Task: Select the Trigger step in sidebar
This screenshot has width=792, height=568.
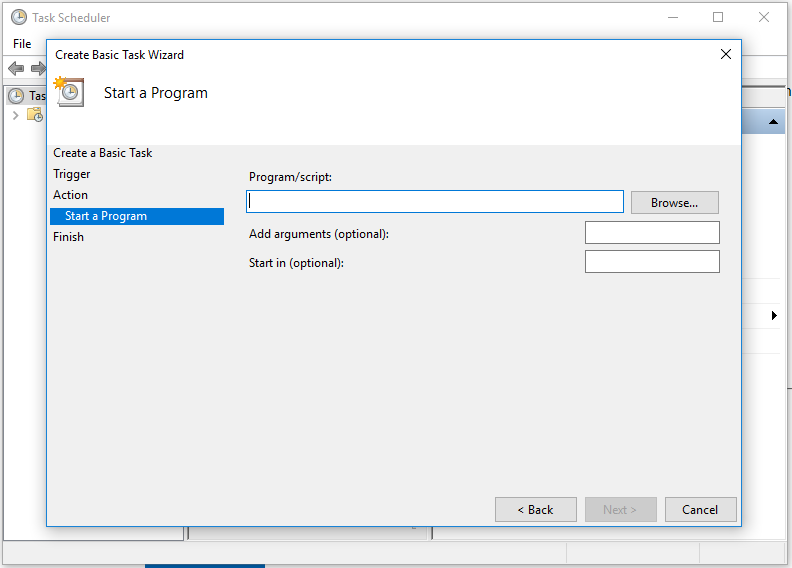Action: tap(72, 174)
